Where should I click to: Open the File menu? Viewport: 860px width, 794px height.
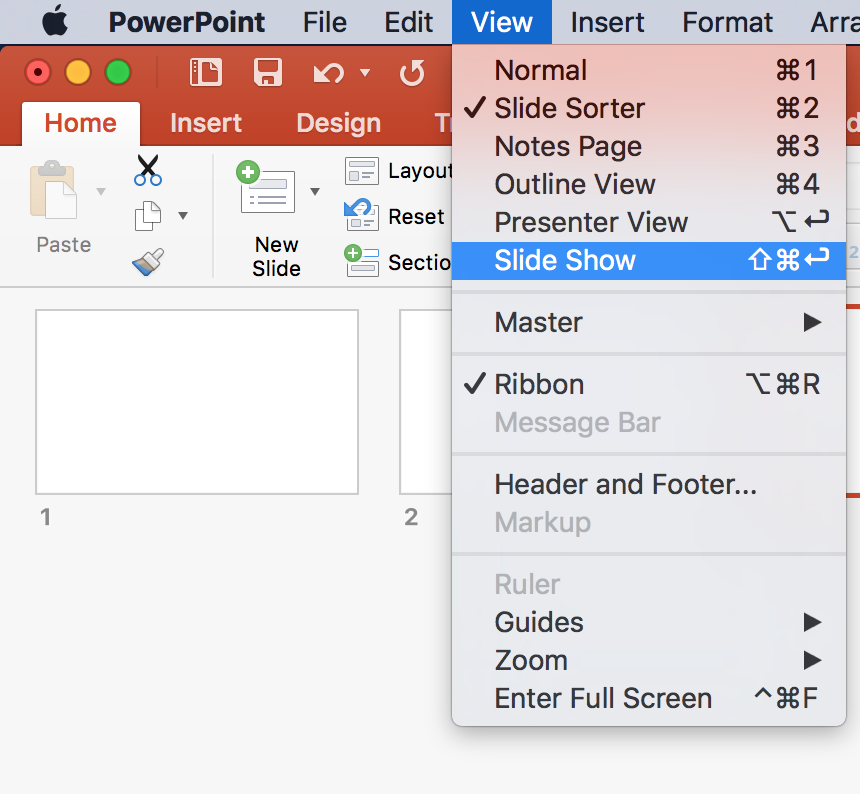(x=325, y=22)
